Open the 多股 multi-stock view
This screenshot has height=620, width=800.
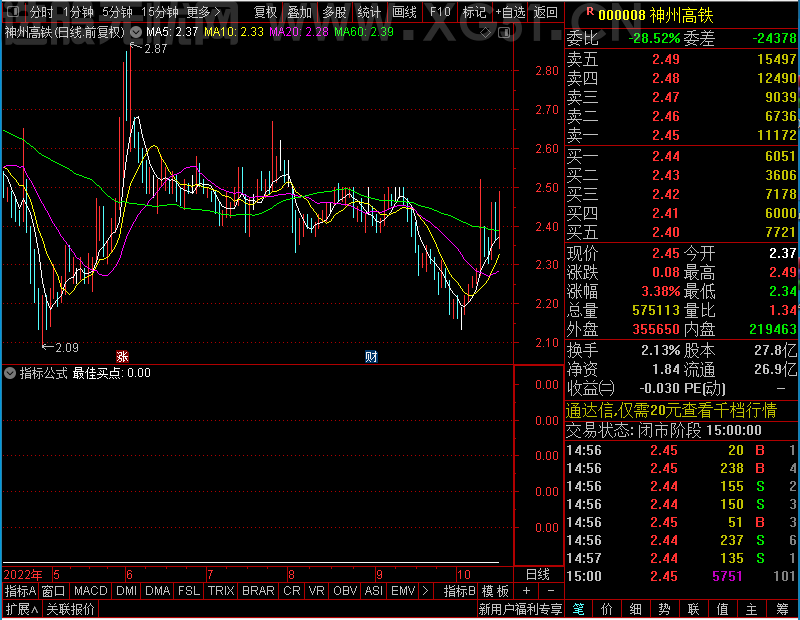[334, 12]
